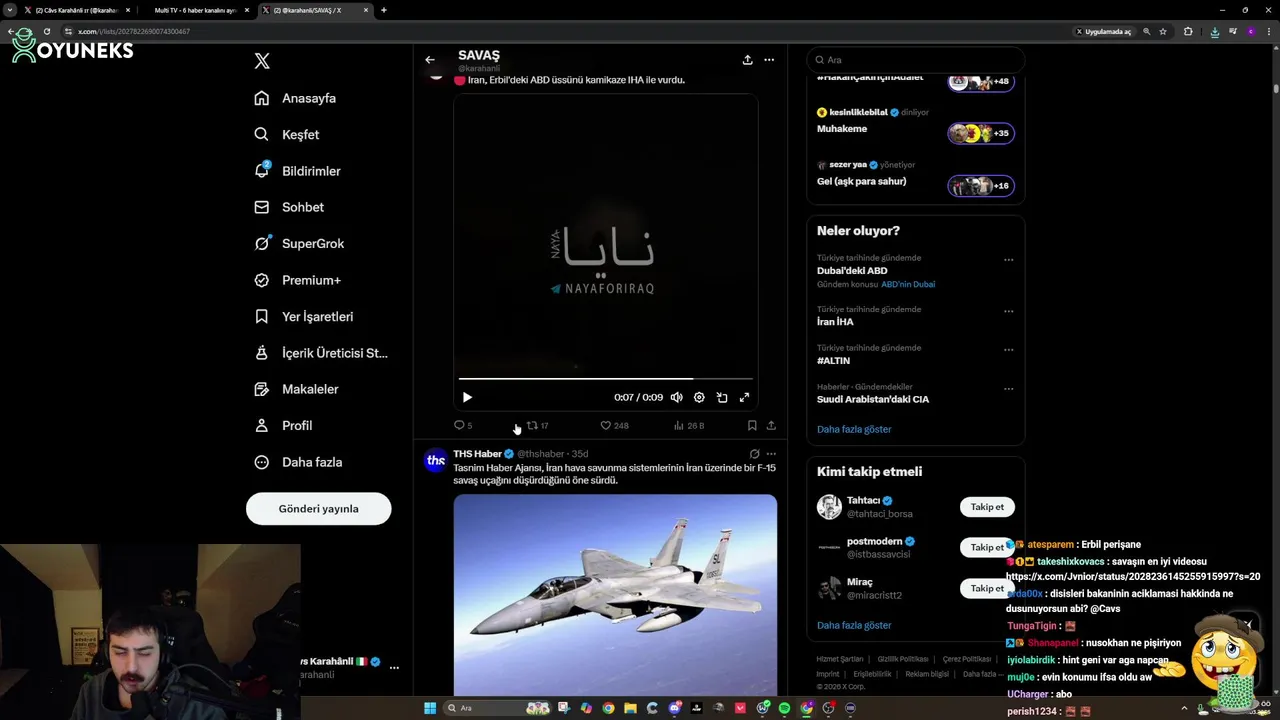
Task: Join the Gel (aşk para sahur) space
Action: click(x=916, y=181)
